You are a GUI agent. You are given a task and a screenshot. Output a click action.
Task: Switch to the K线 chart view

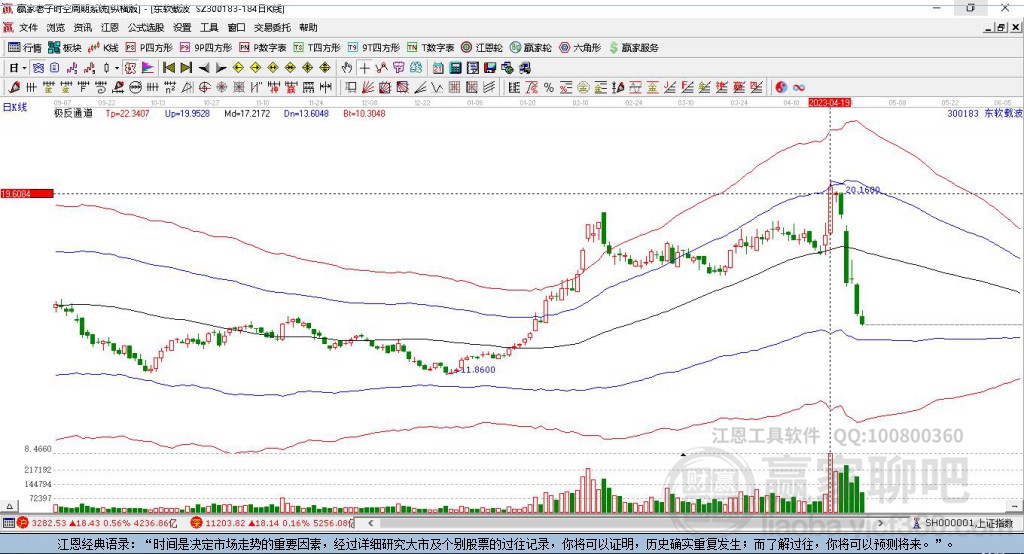[x=103, y=48]
